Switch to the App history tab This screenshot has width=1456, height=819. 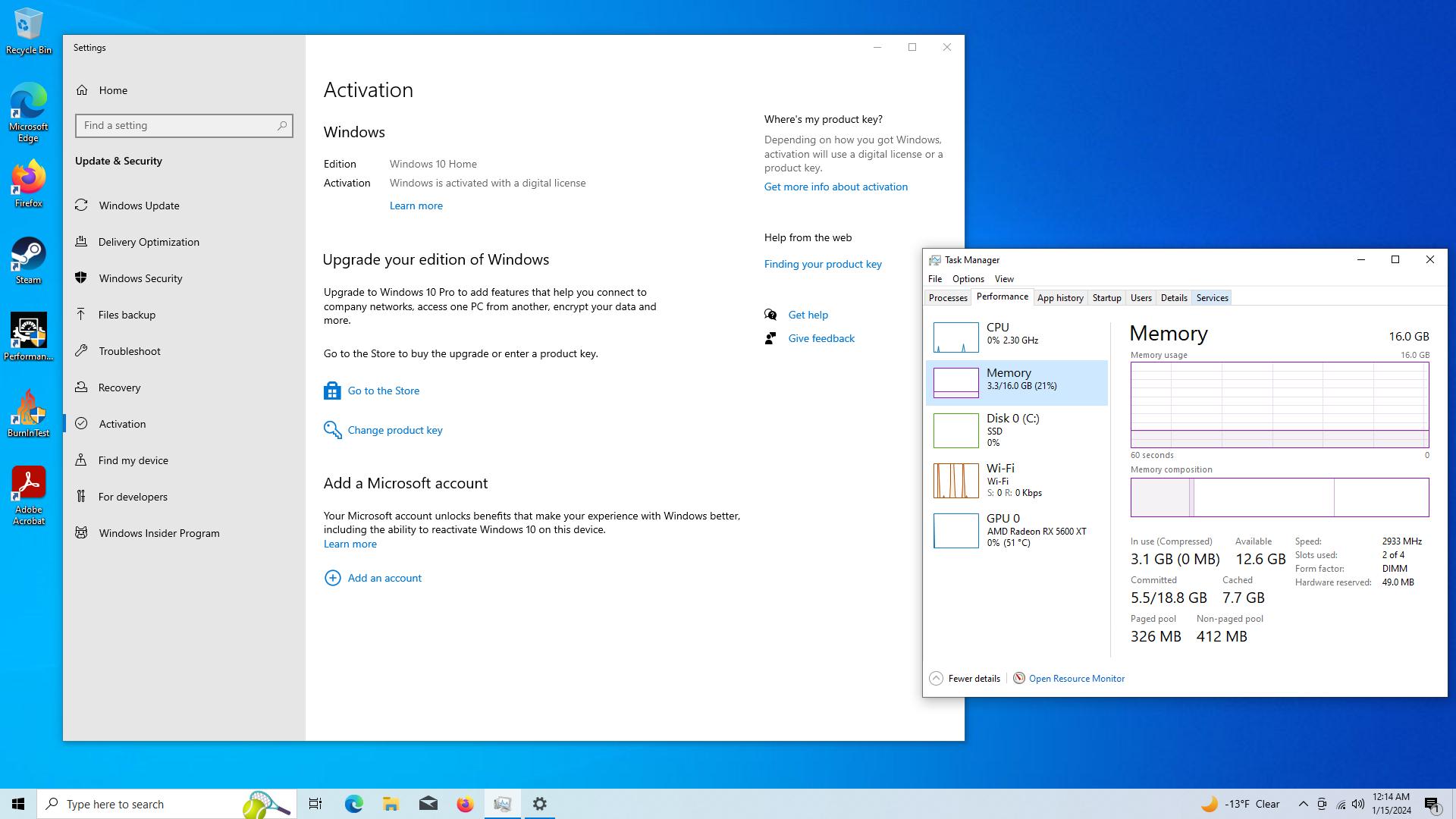(1060, 298)
